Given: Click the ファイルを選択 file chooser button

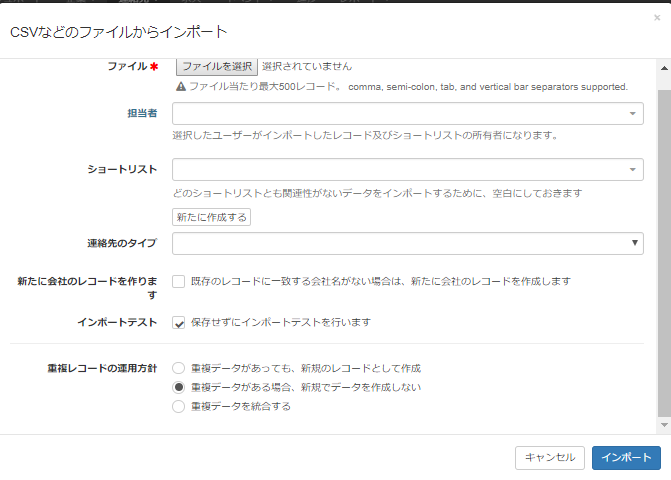Looking at the screenshot, I should (217, 66).
